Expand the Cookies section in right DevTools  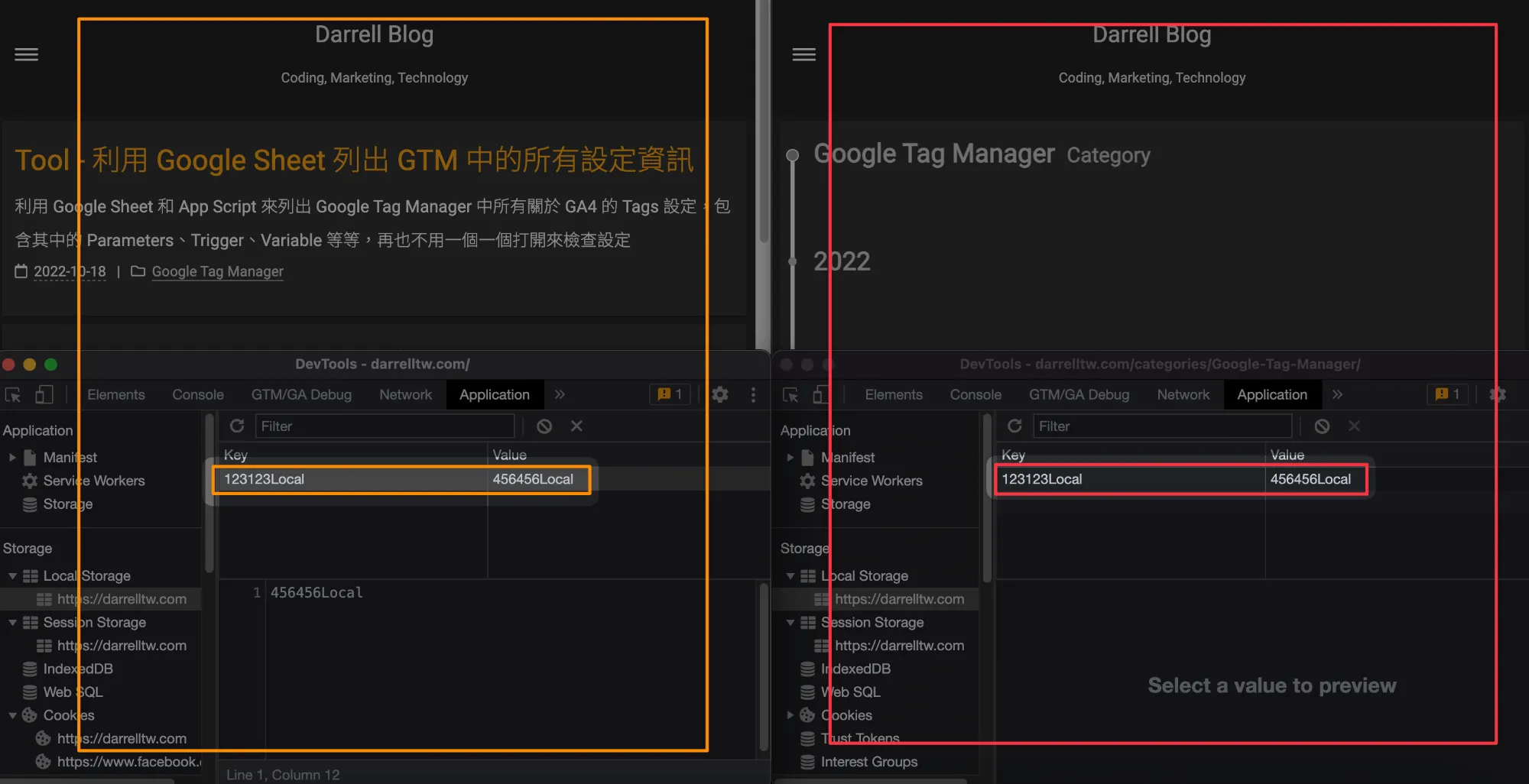tap(790, 715)
